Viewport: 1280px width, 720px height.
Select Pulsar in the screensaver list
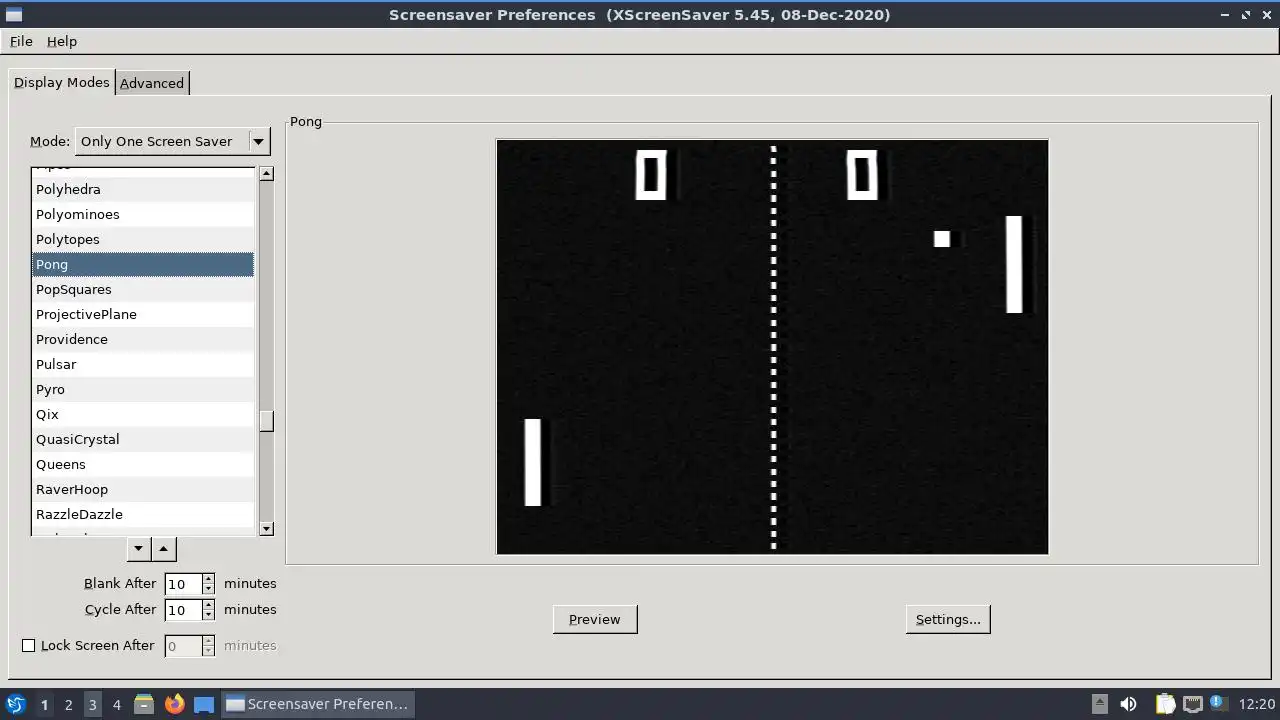(x=143, y=364)
